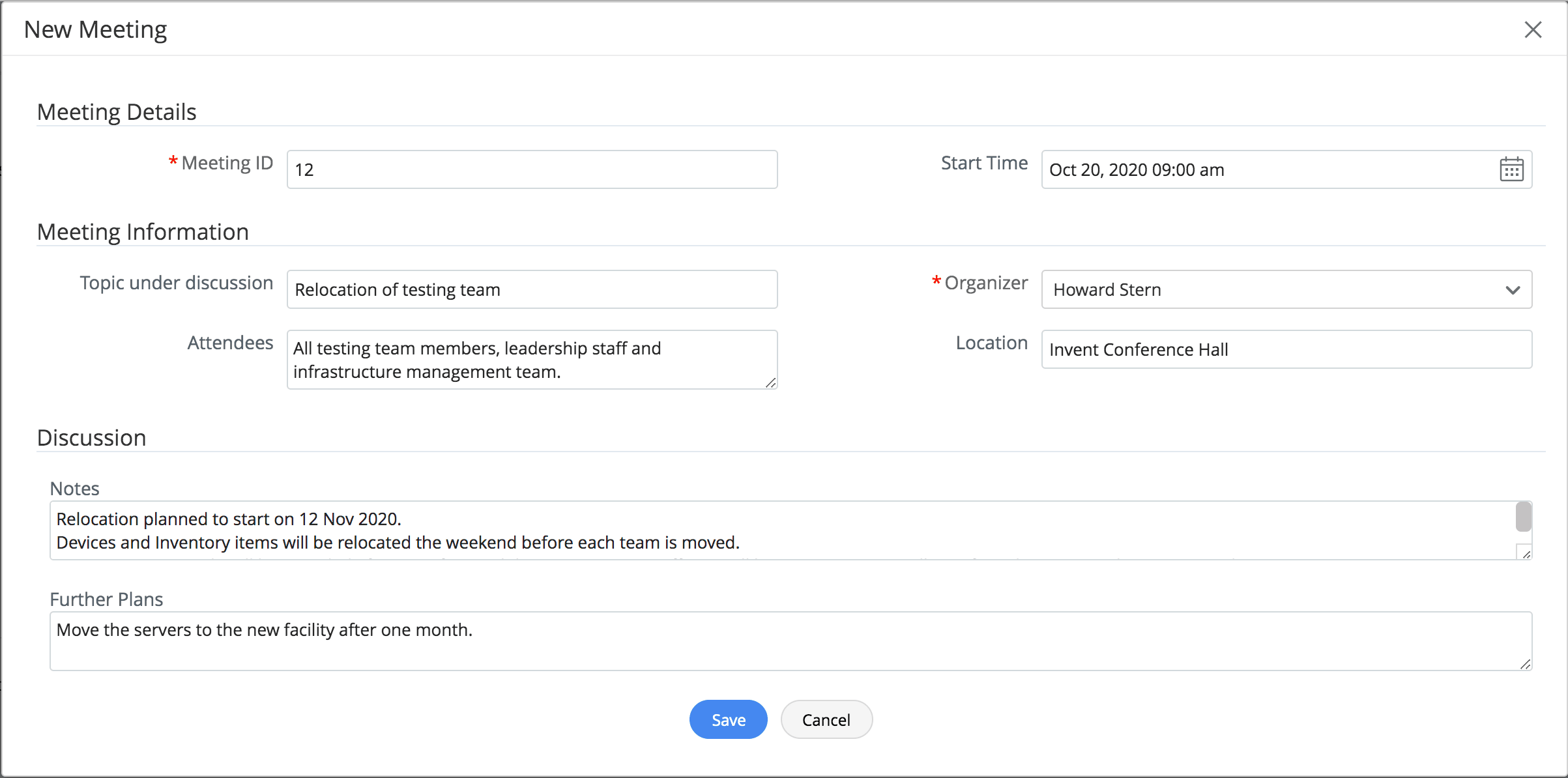Click the Further Plans text area
This screenshot has height=778, width=1568.
790,641
